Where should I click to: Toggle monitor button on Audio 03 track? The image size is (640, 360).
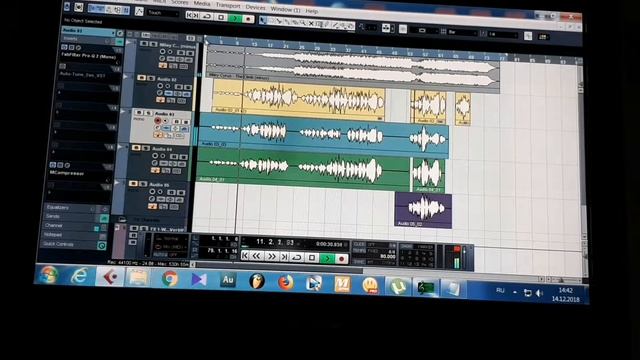[165, 121]
